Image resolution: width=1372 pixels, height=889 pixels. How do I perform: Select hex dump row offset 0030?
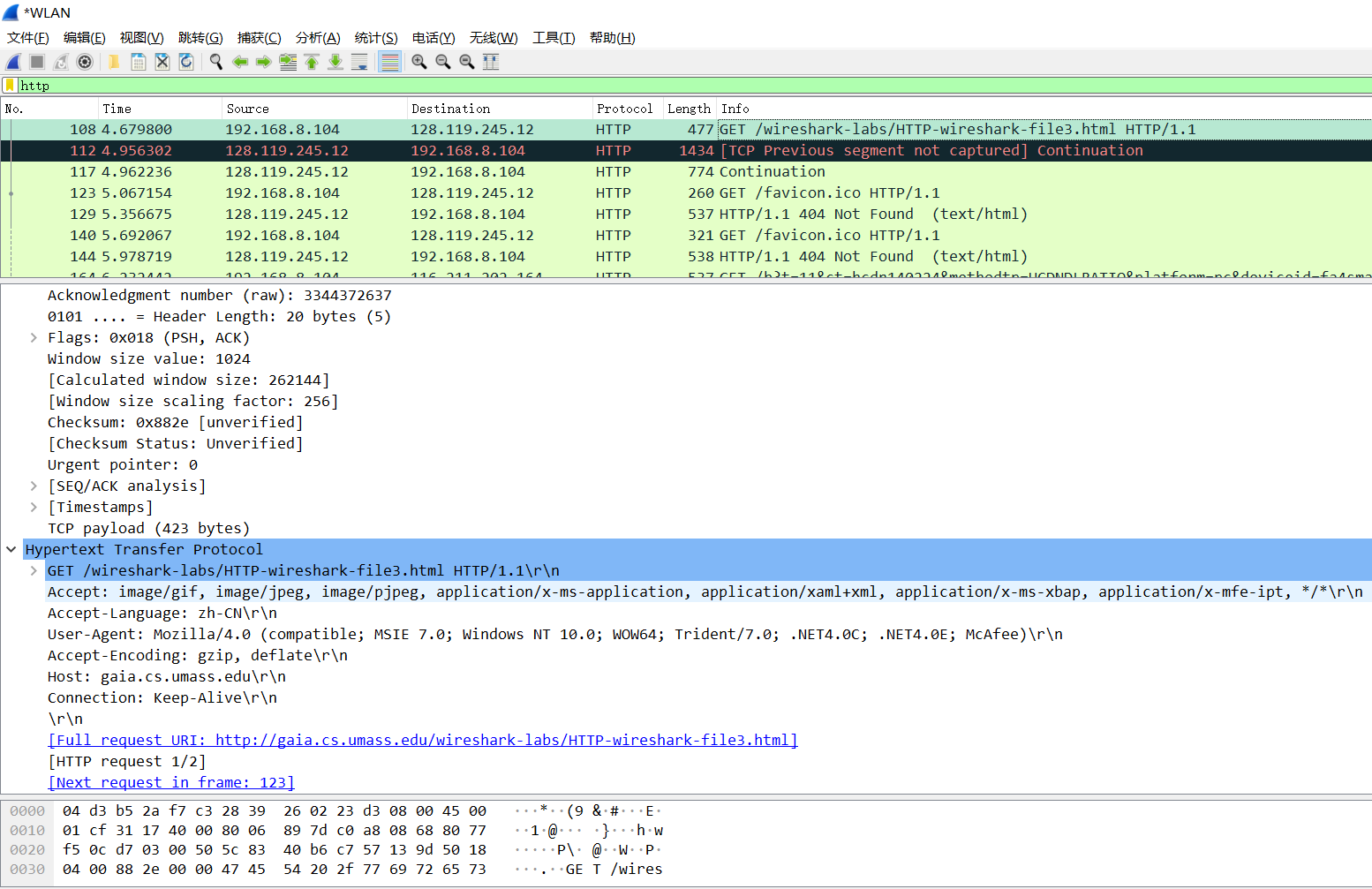pos(335,870)
